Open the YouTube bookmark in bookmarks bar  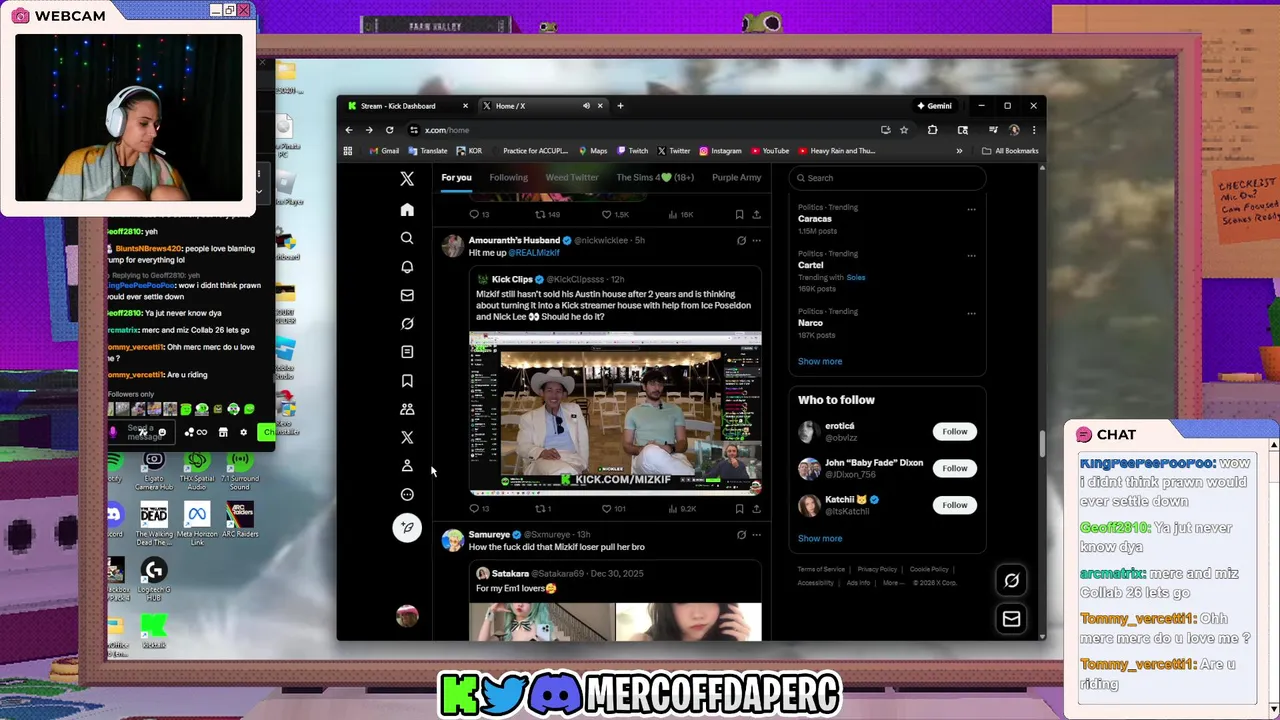tap(770, 151)
